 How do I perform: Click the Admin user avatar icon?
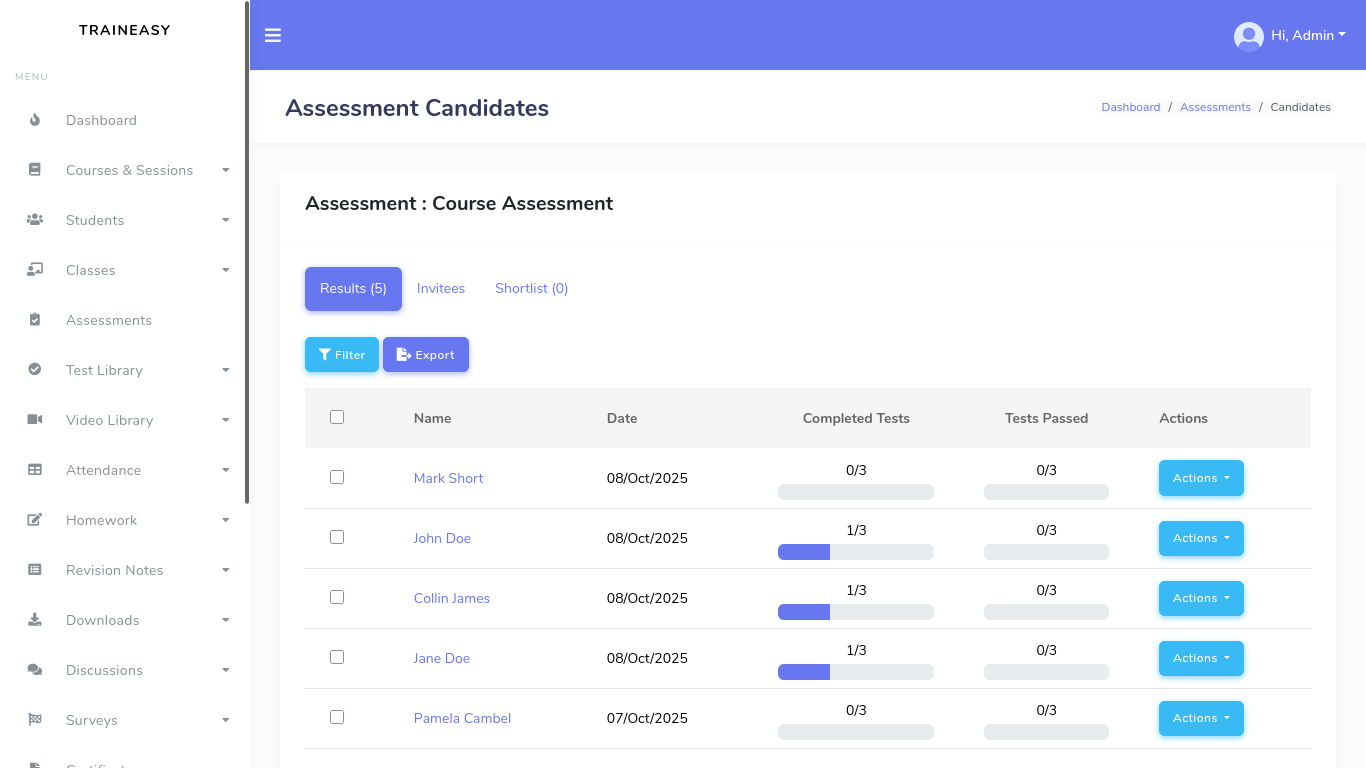1248,36
